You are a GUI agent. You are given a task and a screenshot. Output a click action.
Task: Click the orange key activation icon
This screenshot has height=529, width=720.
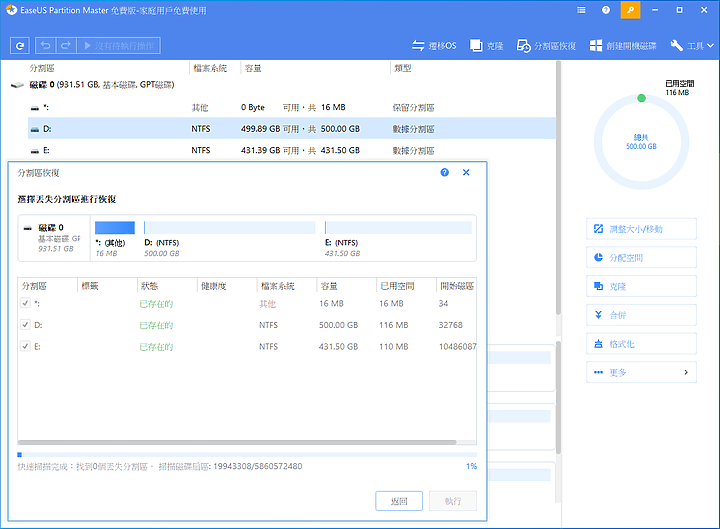(630, 10)
